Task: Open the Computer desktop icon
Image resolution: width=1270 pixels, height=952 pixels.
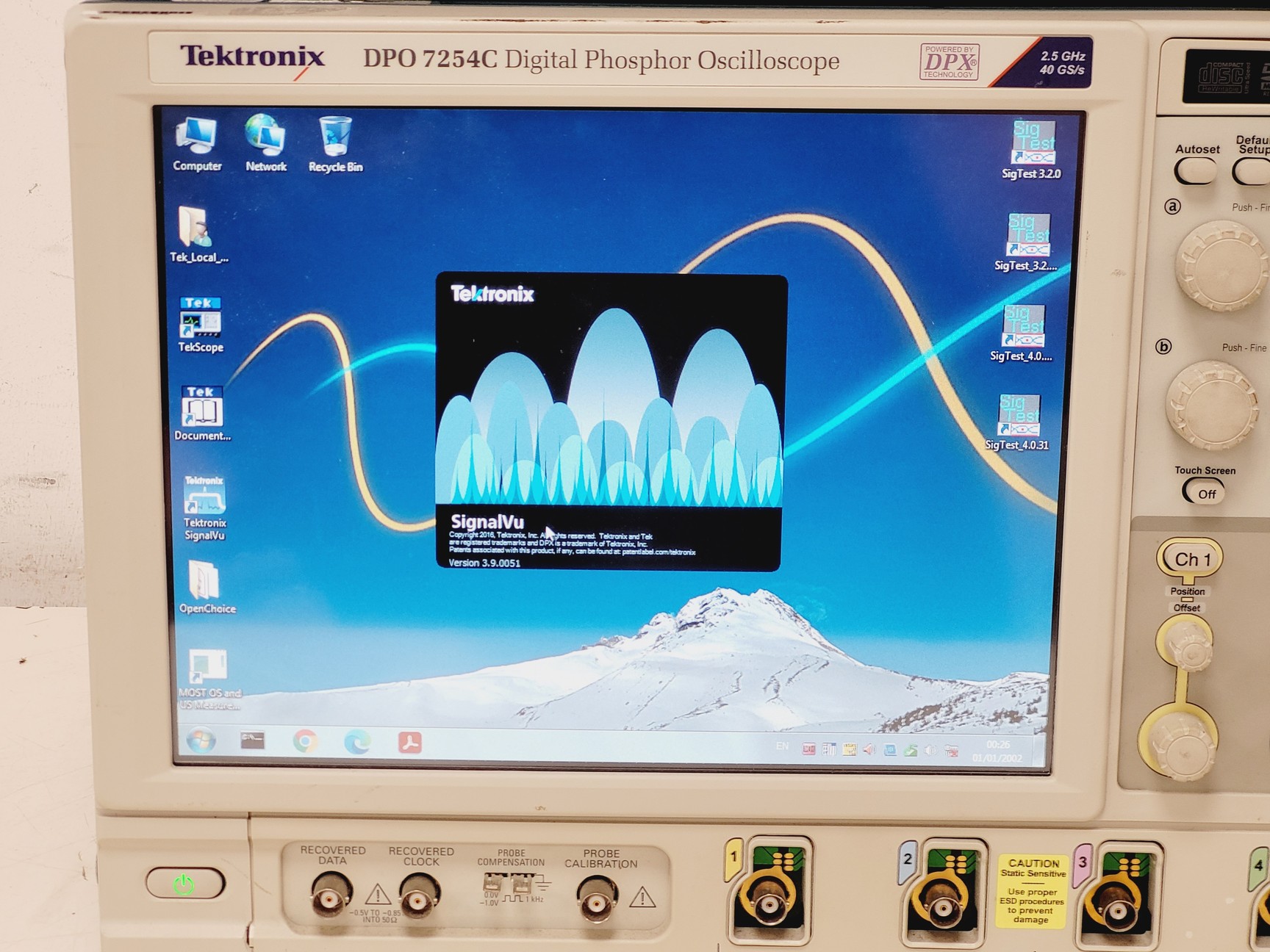Action: point(196,145)
